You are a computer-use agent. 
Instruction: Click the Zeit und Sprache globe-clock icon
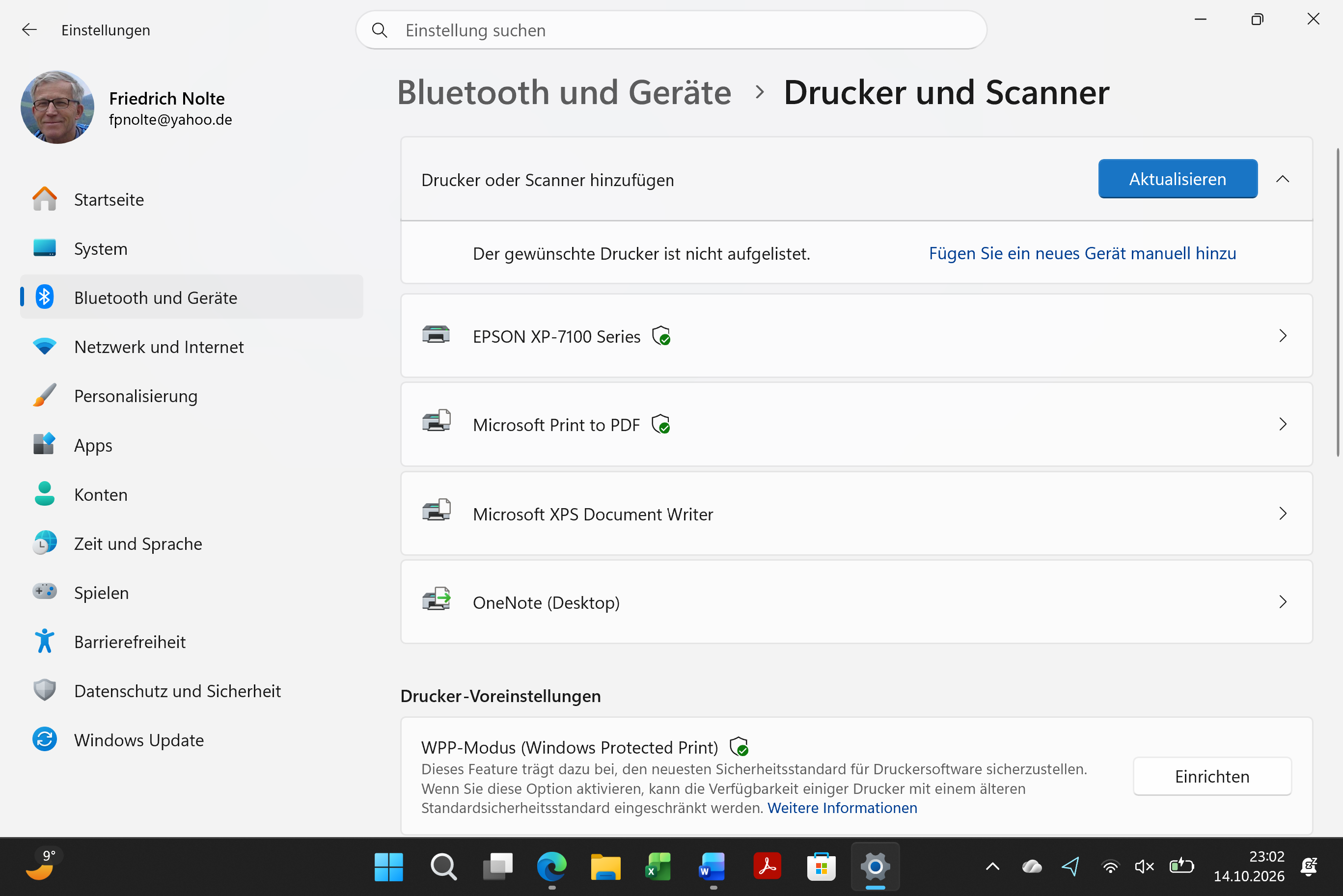pyautogui.click(x=45, y=543)
